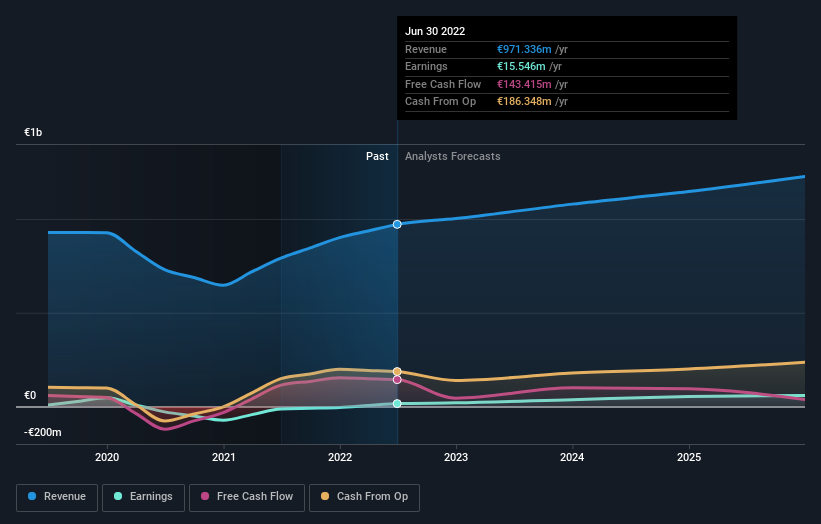Click the 2024 x-axis label
This screenshot has width=821, height=524.
(x=572, y=458)
